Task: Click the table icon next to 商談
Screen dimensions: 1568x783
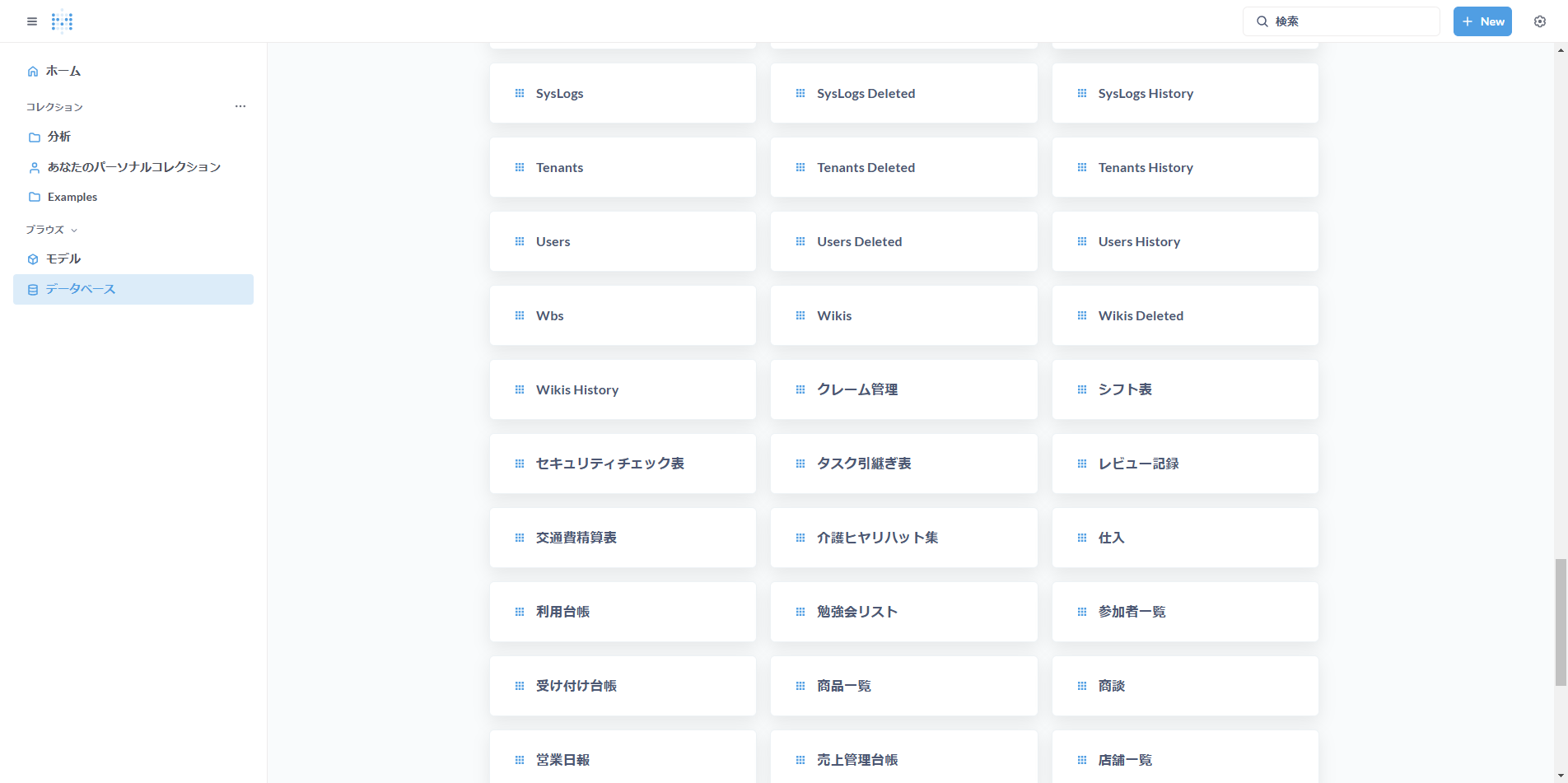Action: click(1082, 687)
